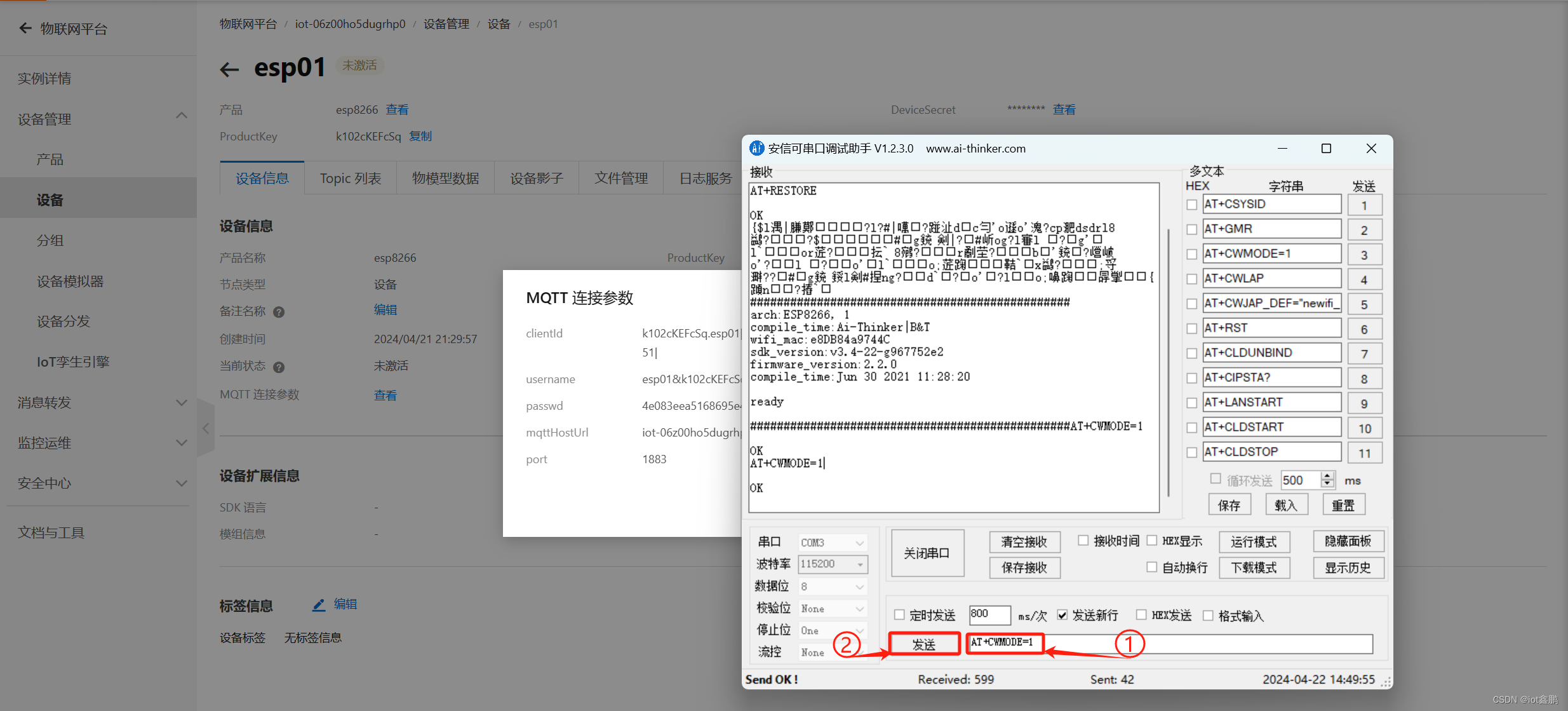The width and height of the screenshot is (1568, 711).
Task: Click send button 3 for AT+CWMODE=1
Action: click(x=1364, y=255)
